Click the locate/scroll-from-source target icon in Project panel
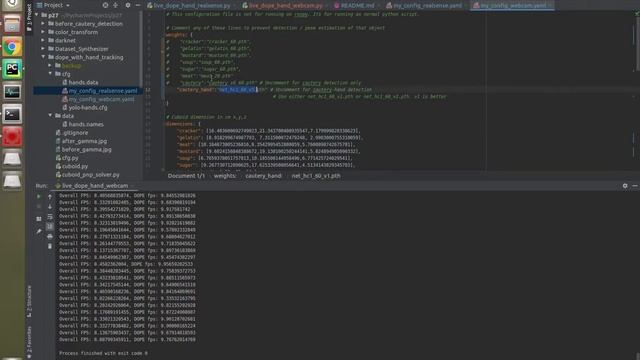640x360 pixels. point(105,5)
